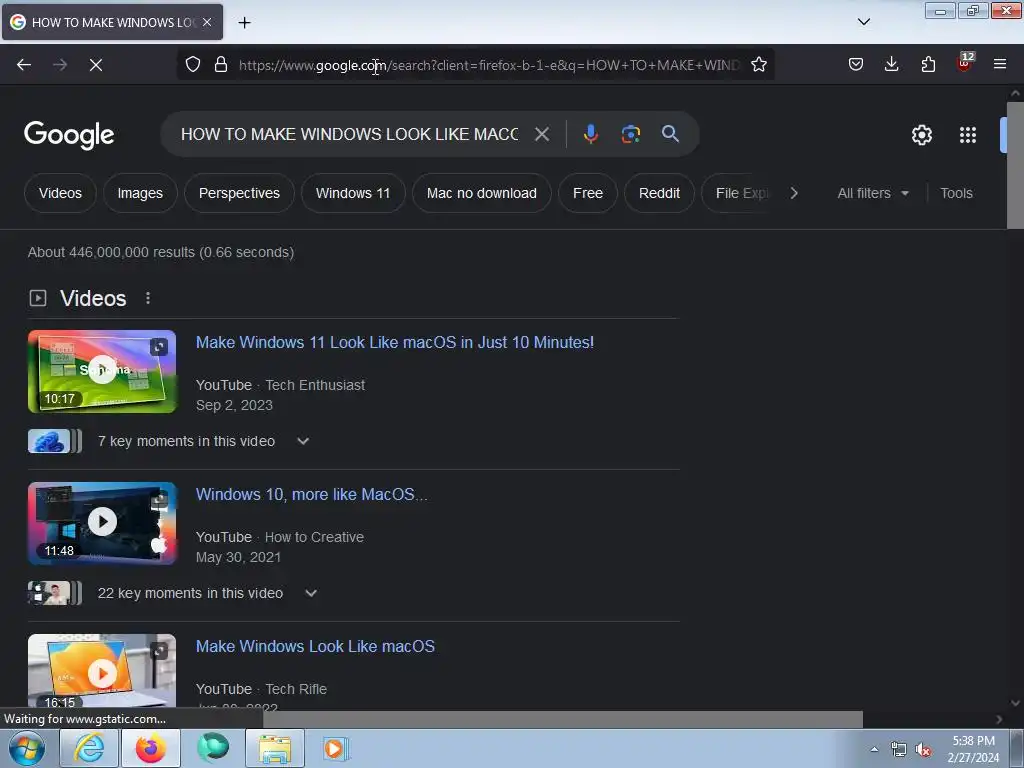1024x768 pixels.
Task: Go back with the browser back arrow
Action: coord(24,65)
